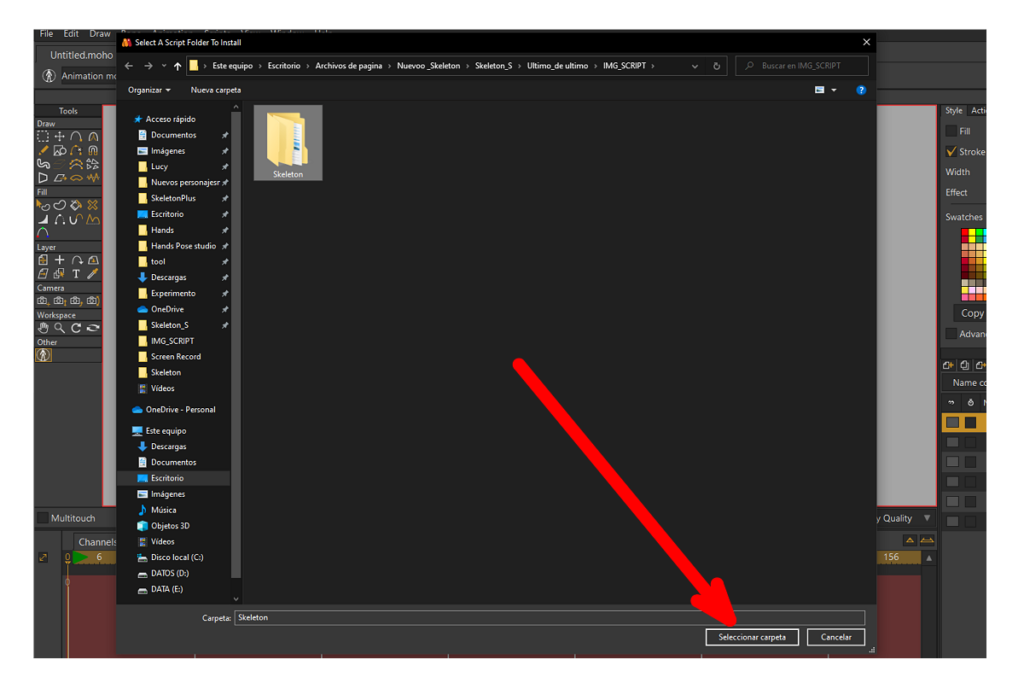Select the Zoom magnifier tool in Workspace
The height and width of the screenshot is (683, 1024).
tap(60, 328)
